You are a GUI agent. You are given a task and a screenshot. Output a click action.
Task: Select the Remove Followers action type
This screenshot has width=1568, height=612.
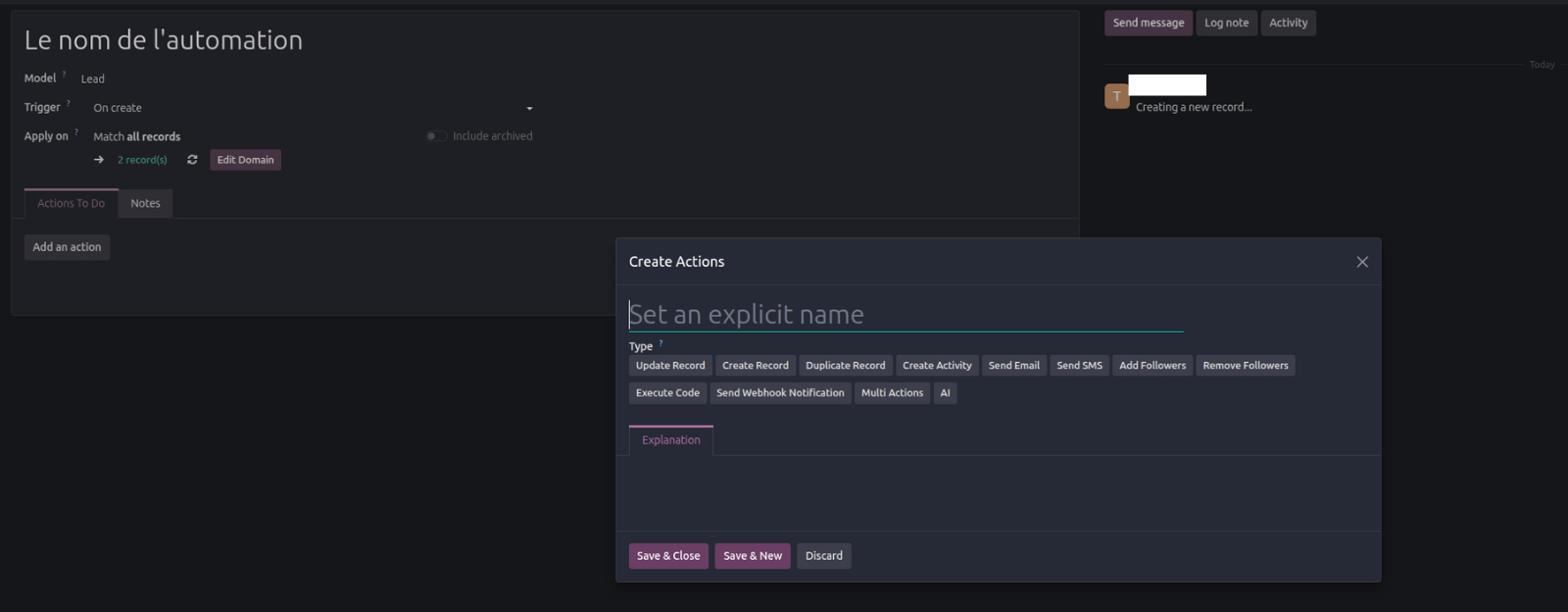point(1246,366)
